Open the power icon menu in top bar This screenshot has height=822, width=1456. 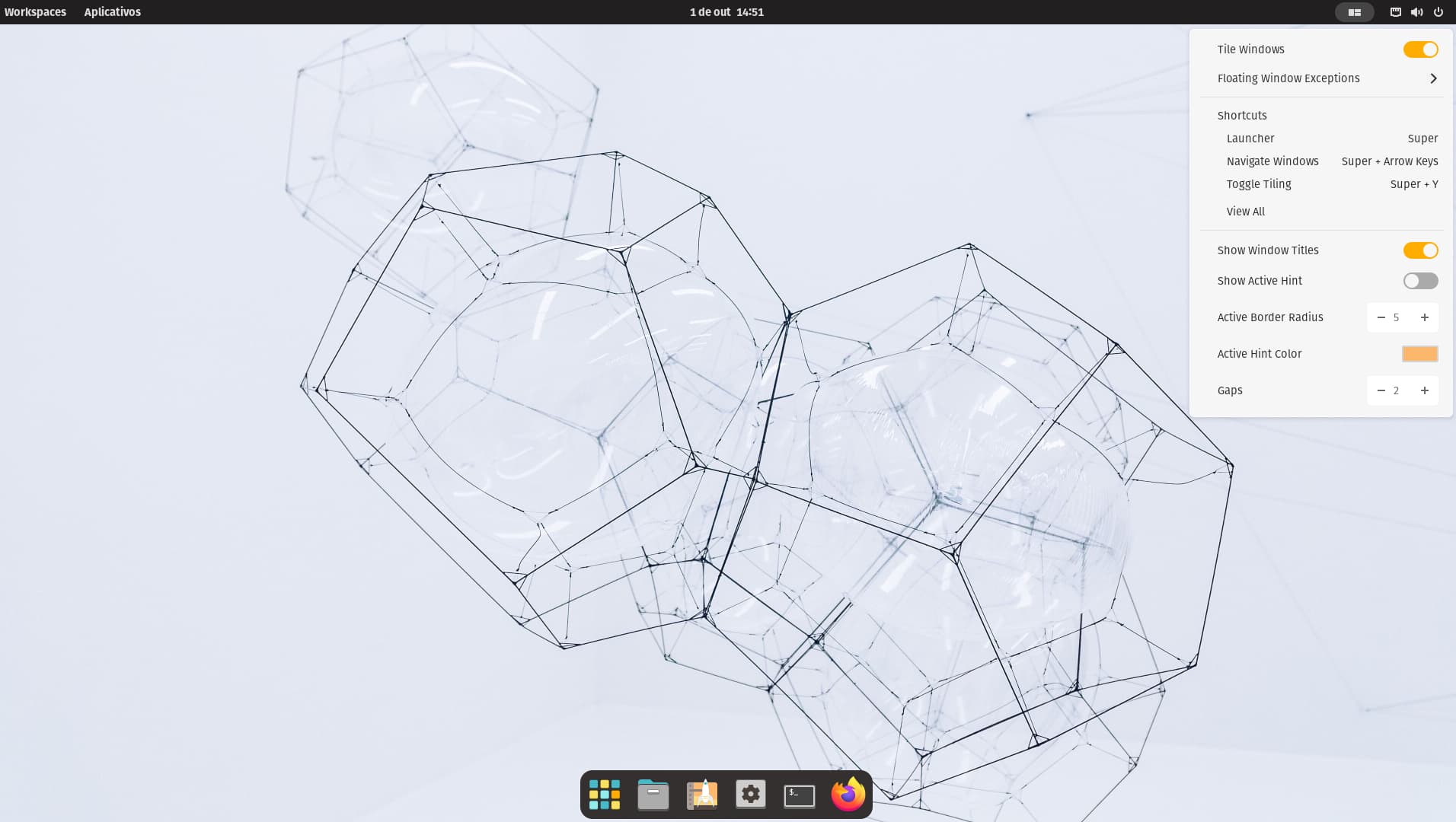(x=1438, y=12)
